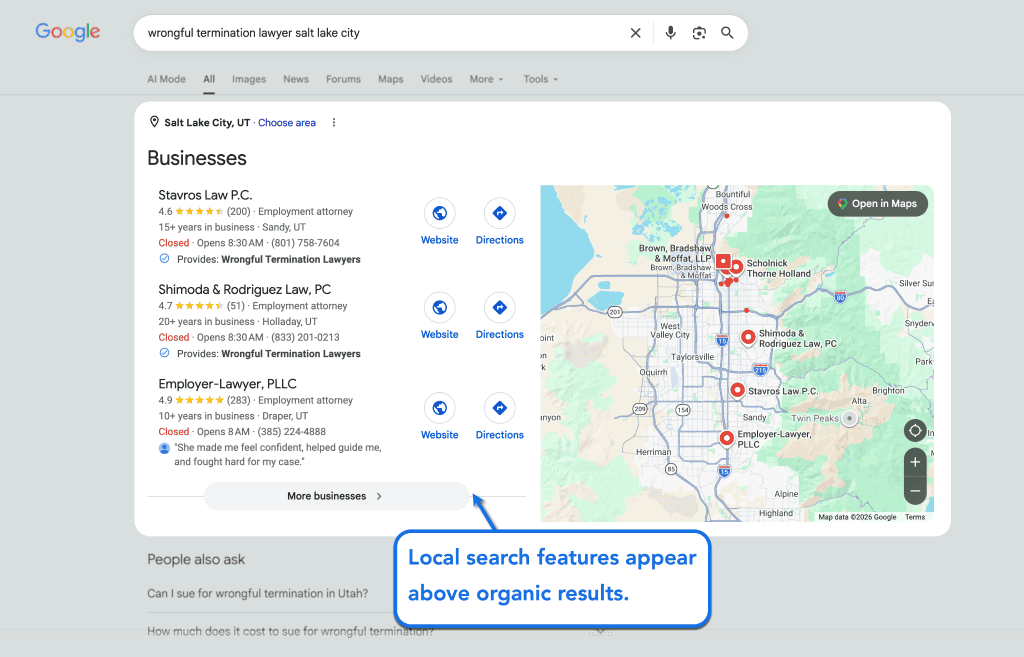
Task: Switch to the Maps tab
Action: click(x=391, y=79)
